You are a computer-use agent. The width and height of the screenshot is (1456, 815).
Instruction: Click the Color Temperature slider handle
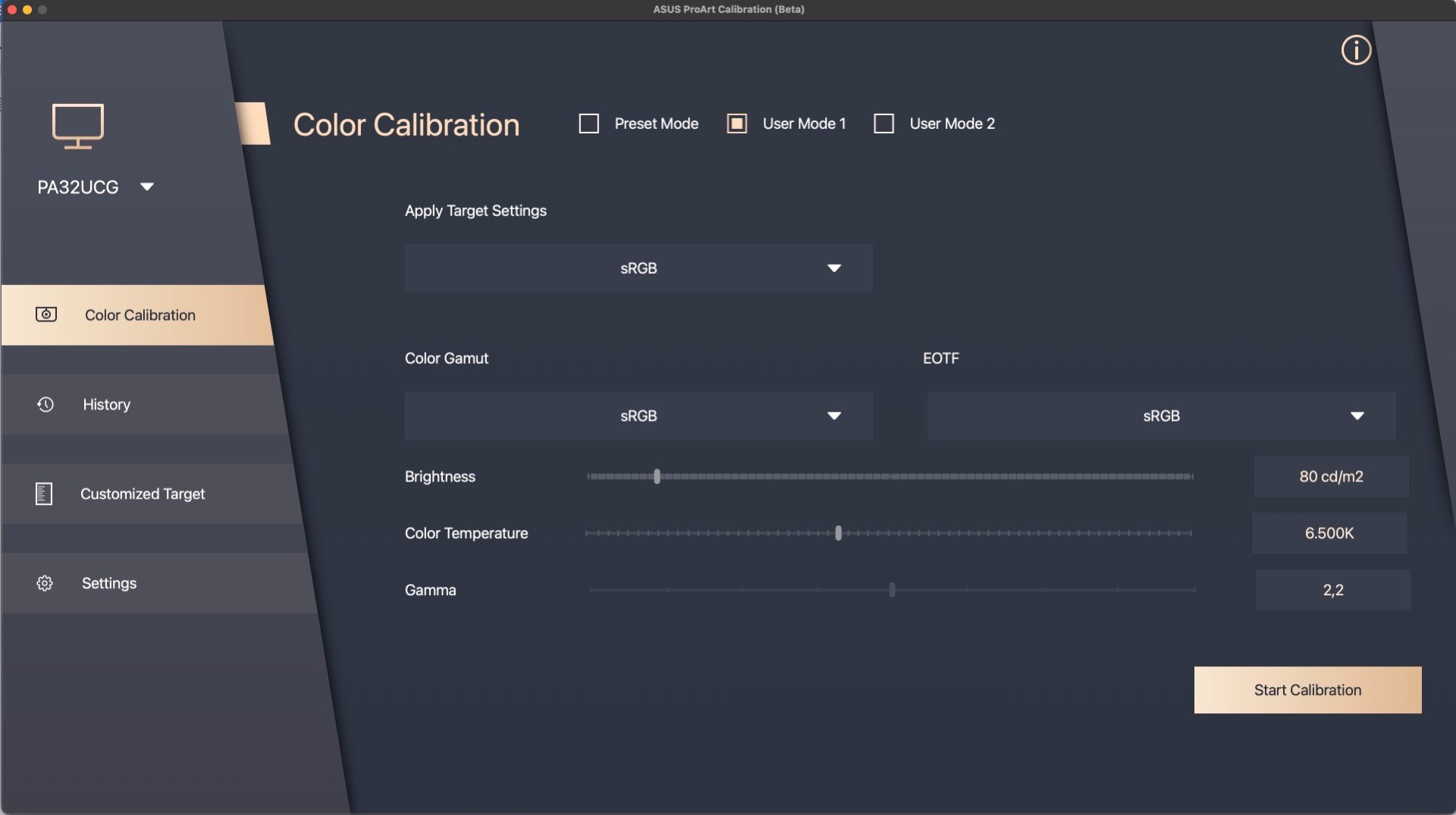coord(838,533)
